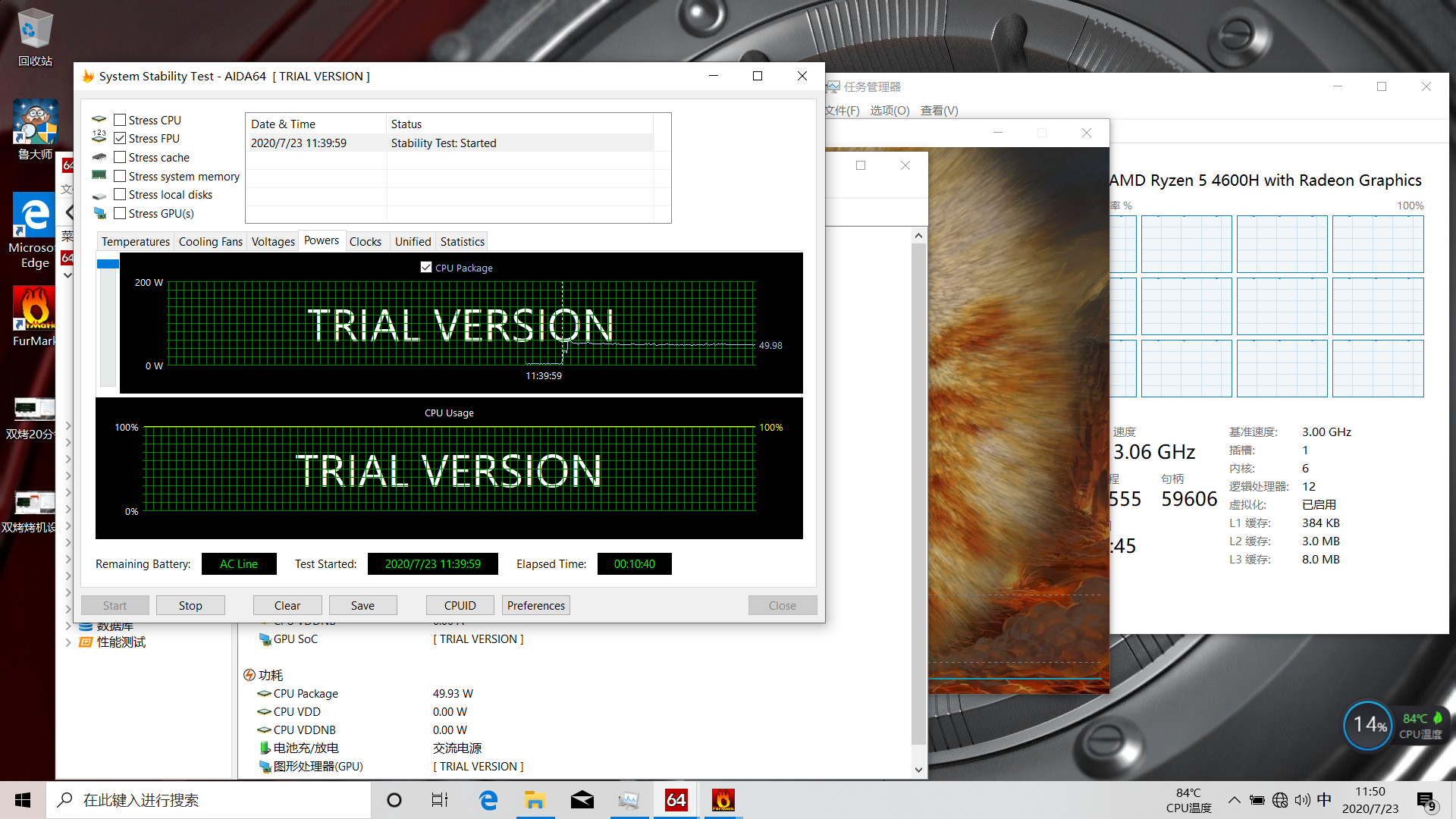Enable the Stress GPU(s) checkbox
The image size is (1456, 819).
tap(120, 213)
